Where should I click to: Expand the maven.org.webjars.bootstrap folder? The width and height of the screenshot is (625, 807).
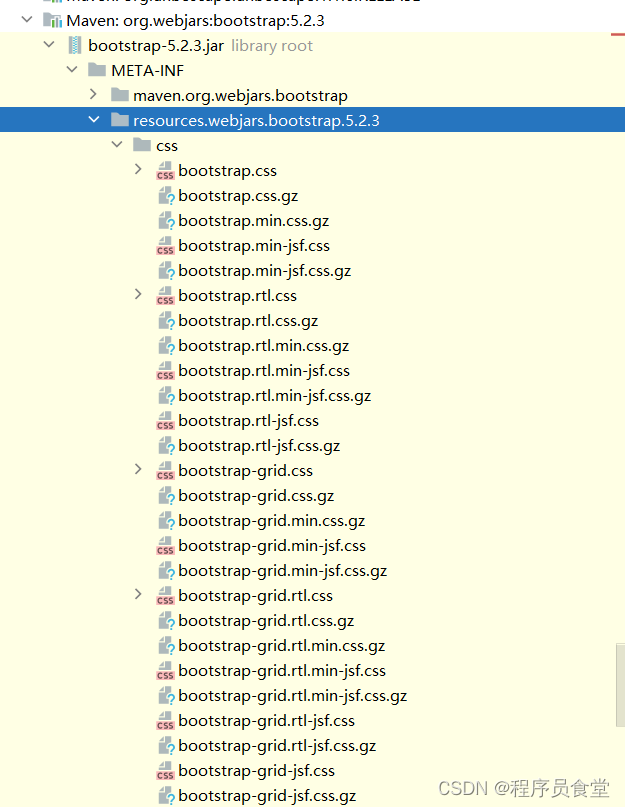click(93, 94)
